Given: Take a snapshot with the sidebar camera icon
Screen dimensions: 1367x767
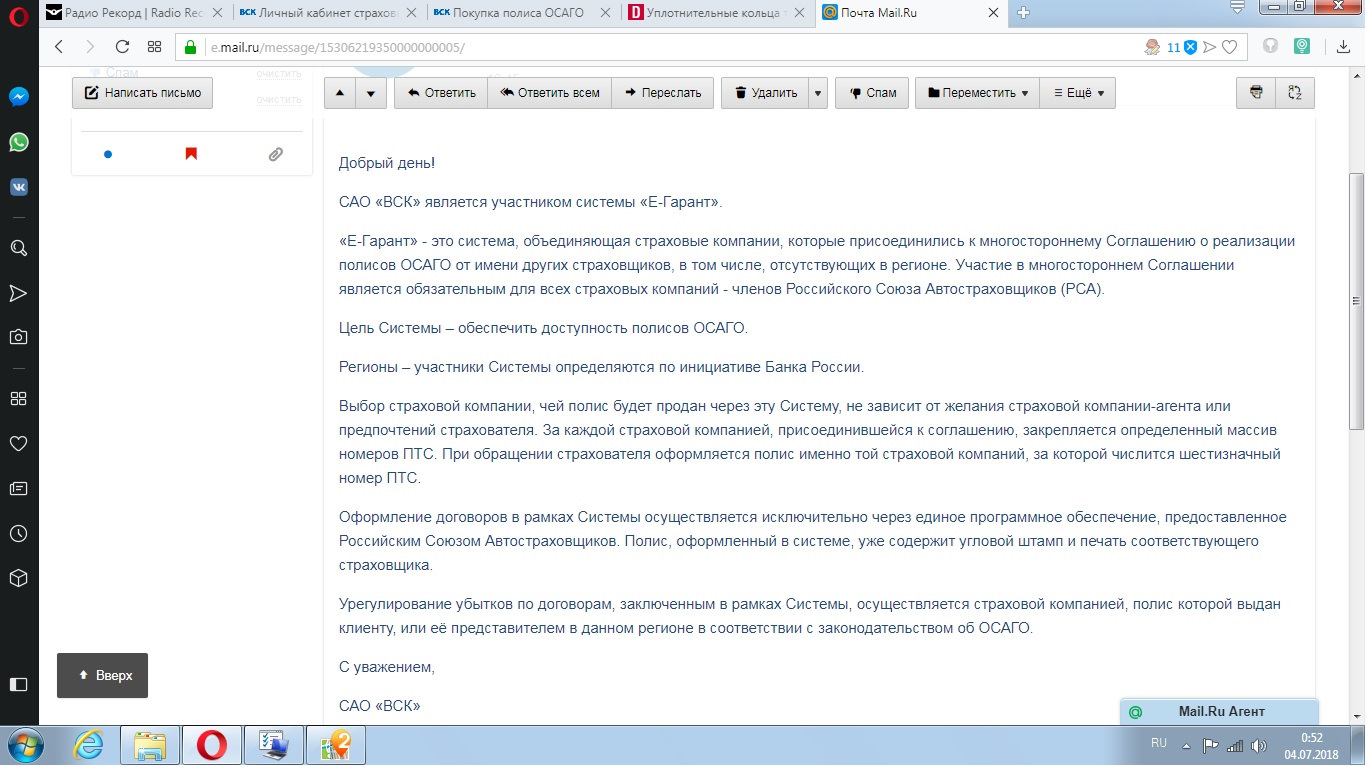Looking at the screenshot, I should pyautogui.click(x=18, y=337).
